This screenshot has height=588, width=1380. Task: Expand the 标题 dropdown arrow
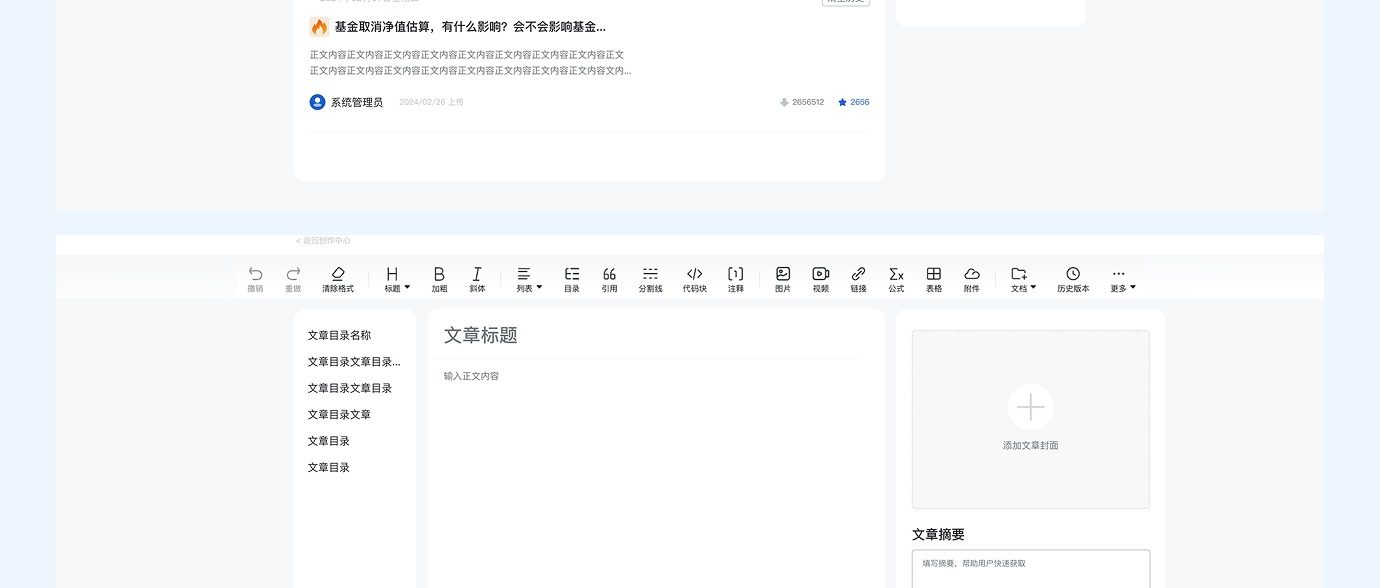pos(407,287)
